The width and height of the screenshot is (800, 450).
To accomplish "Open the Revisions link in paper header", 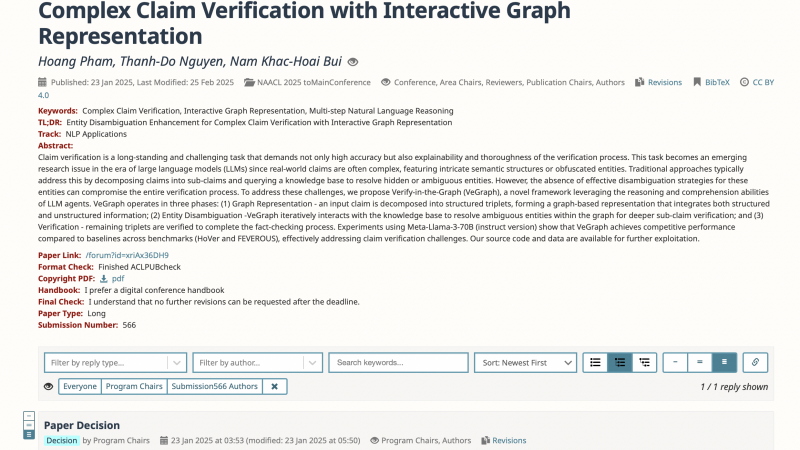I will pyautogui.click(x=664, y=82).
